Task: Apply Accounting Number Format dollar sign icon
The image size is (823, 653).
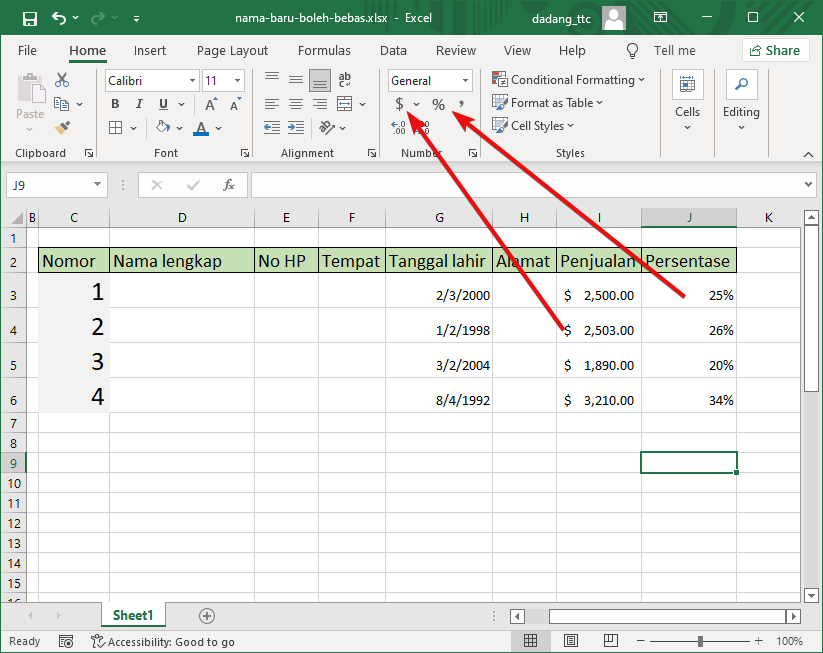Action: [398, 103]
